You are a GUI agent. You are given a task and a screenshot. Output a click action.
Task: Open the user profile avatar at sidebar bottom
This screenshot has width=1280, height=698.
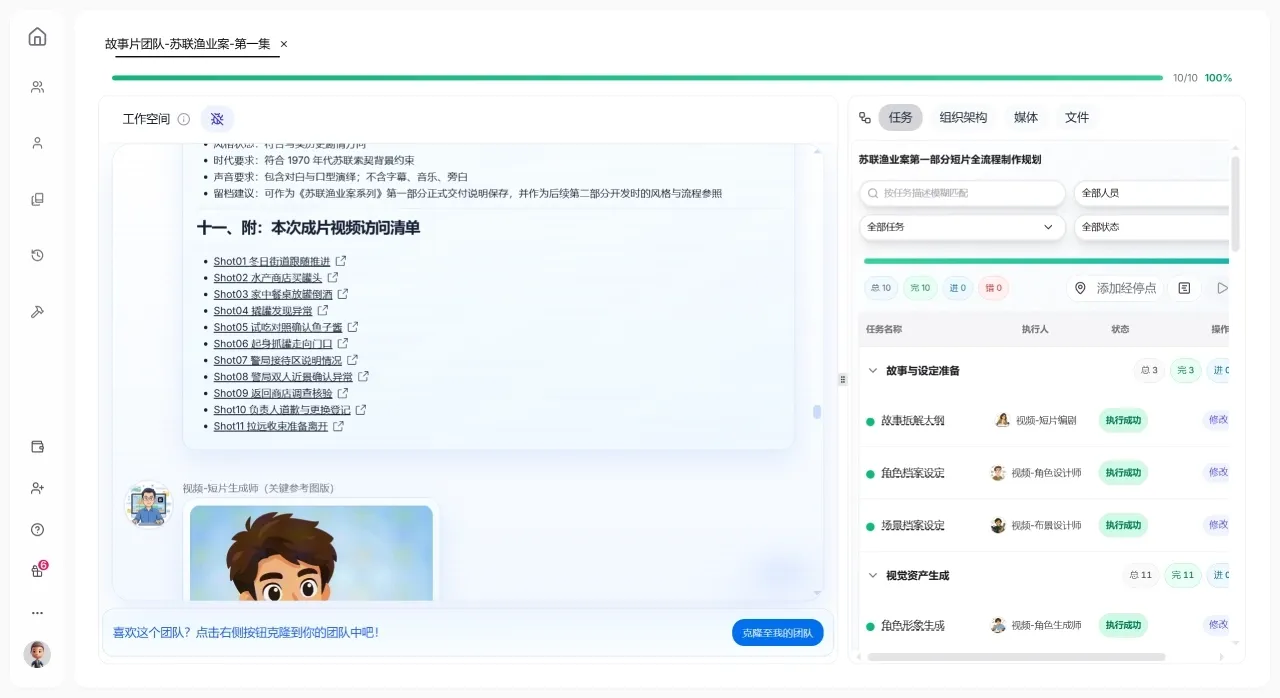tap(37, 654)
